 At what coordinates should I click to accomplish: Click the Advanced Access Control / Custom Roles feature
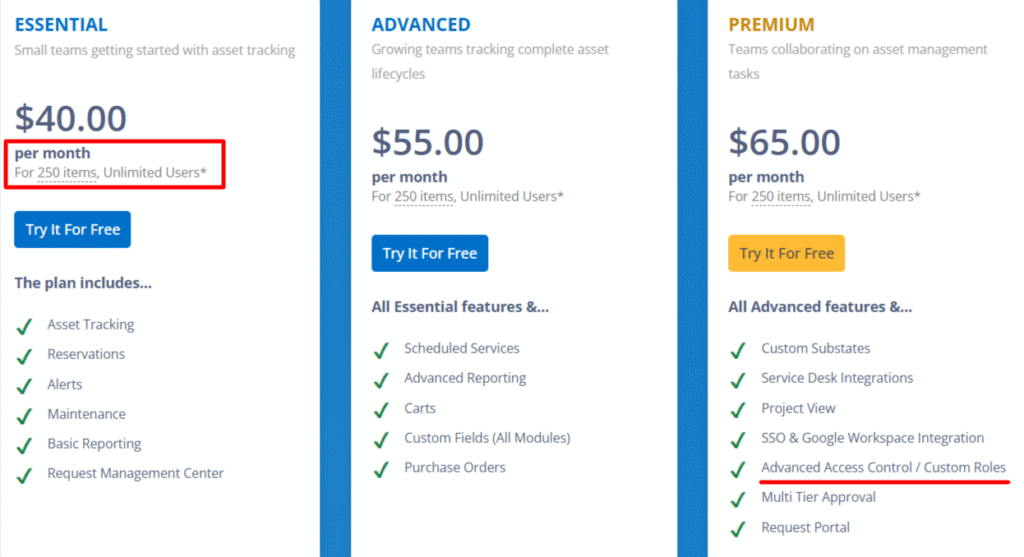click(x=883, y=468)
